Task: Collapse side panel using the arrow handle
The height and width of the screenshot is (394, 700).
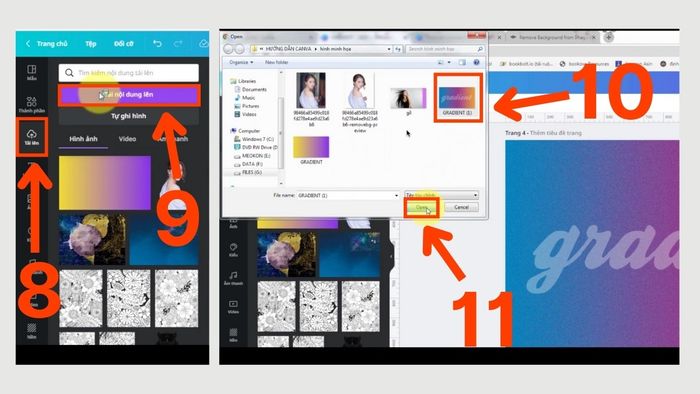Action: point(392,256)
